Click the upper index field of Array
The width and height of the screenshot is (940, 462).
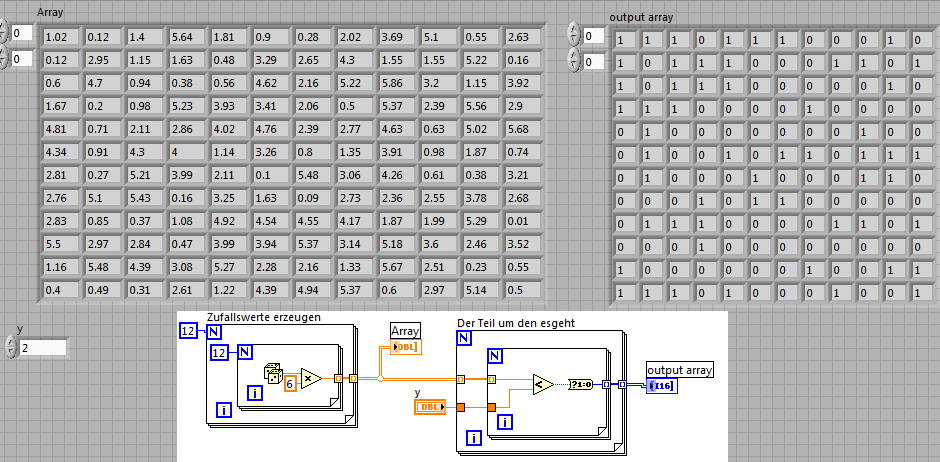point(22,33)
